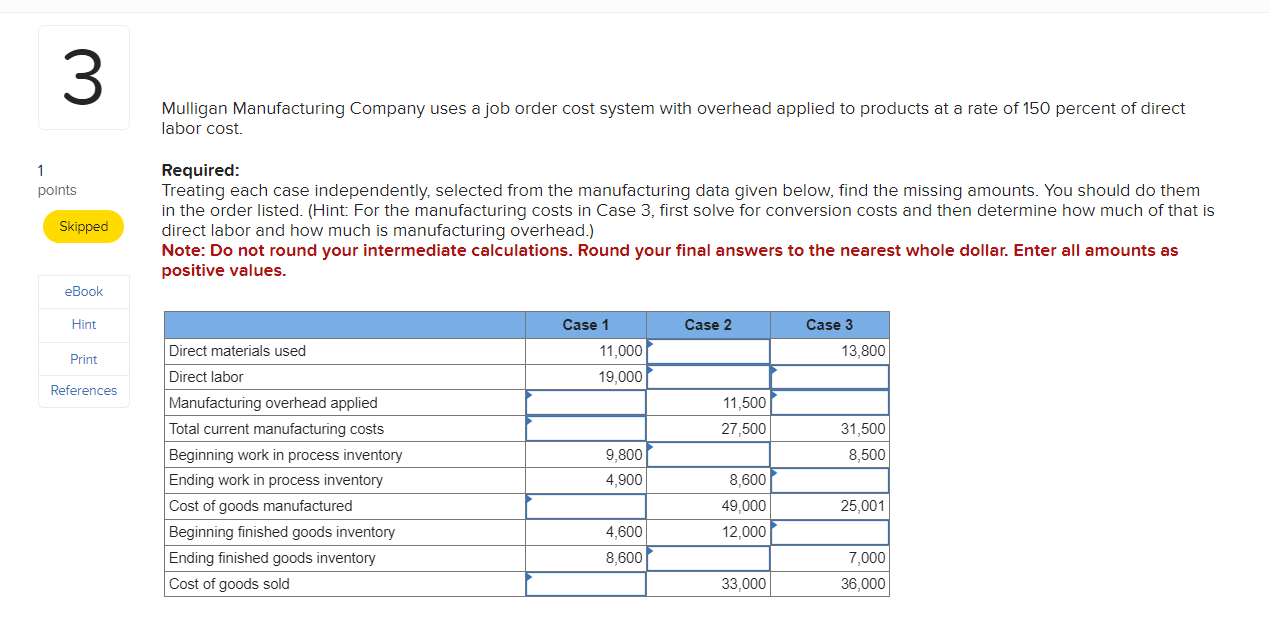Click Case 3 ending finished goods 7,000
This screenshot has width=1270, height=638.
coord(867,558)
